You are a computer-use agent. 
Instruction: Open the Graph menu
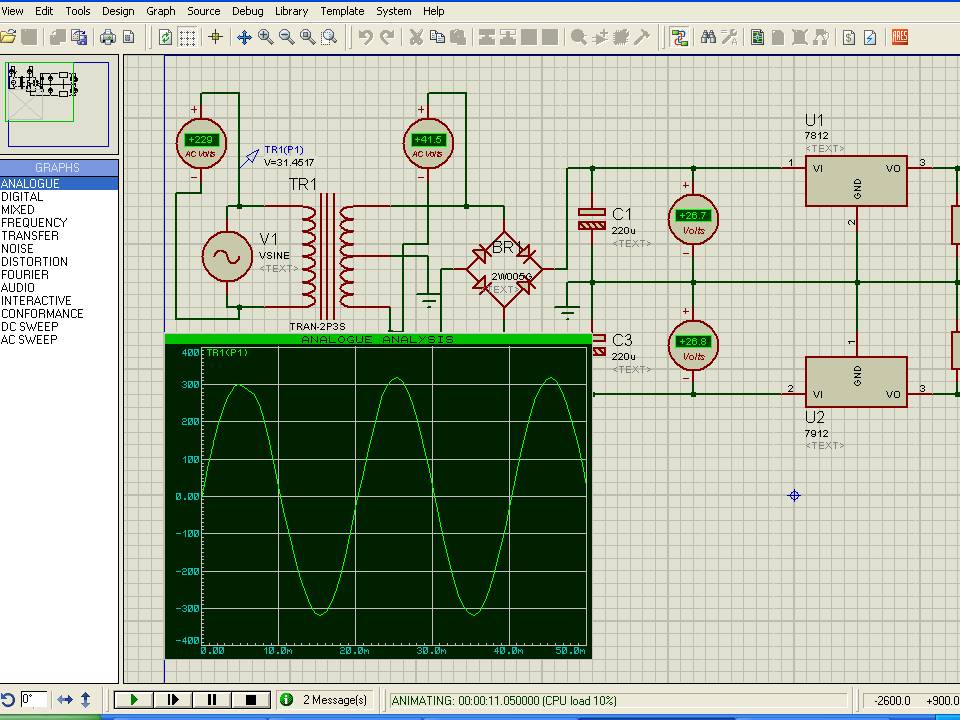pyautogui.click(x=160, y=11)
